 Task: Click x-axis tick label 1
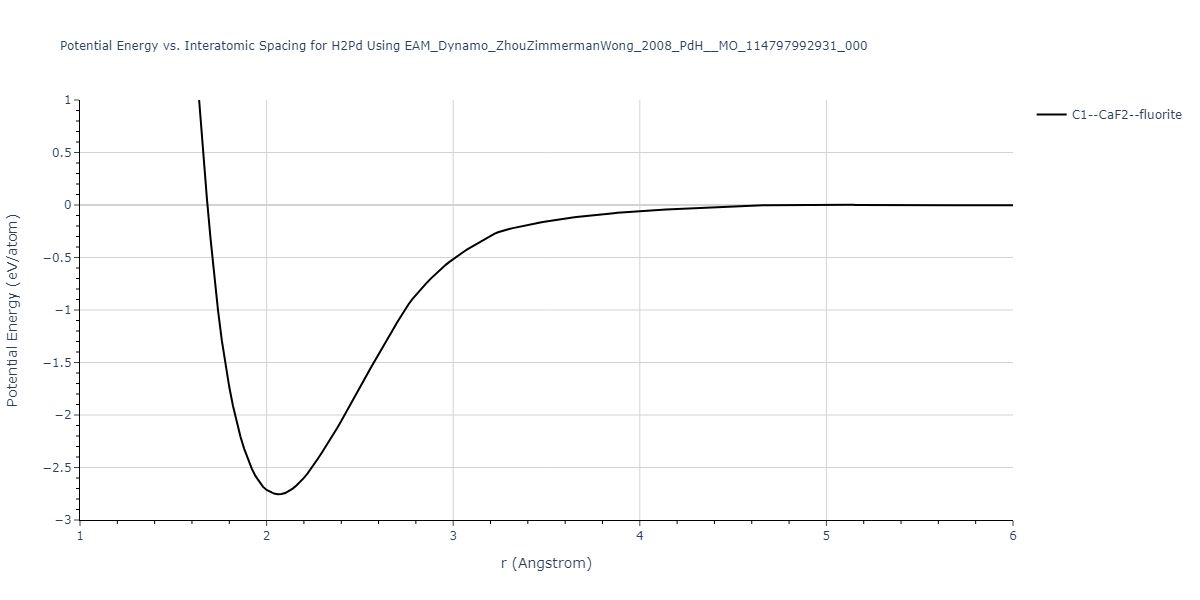point(80,536)
